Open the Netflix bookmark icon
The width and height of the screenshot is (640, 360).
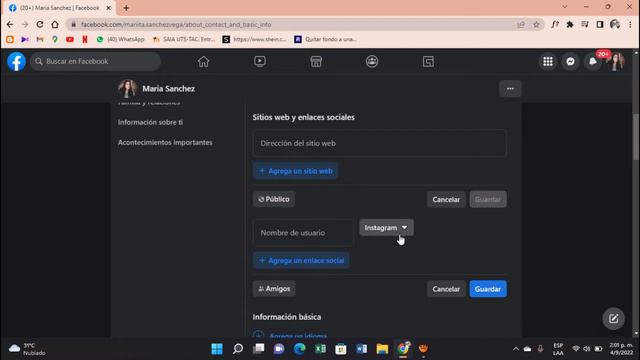click(85, 39)
